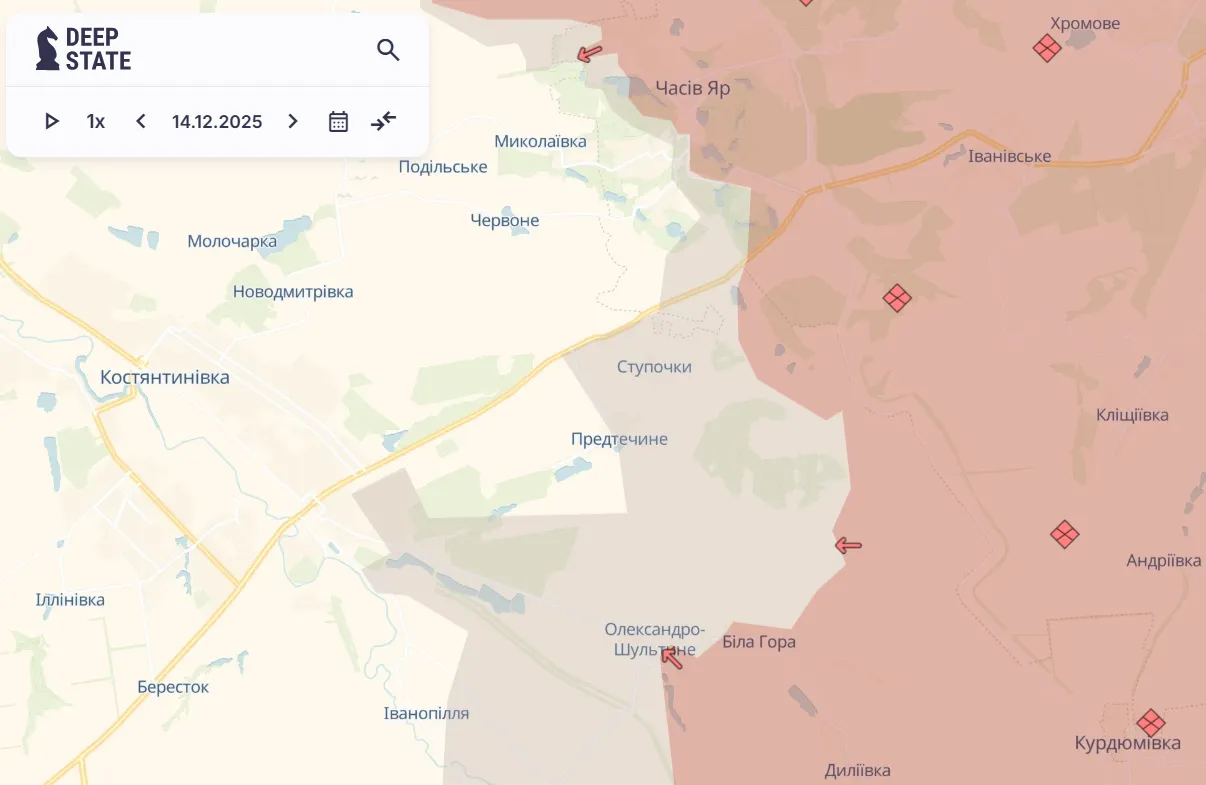This screenshot has width=1206, height=785.
Task: Click the attack arrow north of Біла Гора
Action: (848, 545)
